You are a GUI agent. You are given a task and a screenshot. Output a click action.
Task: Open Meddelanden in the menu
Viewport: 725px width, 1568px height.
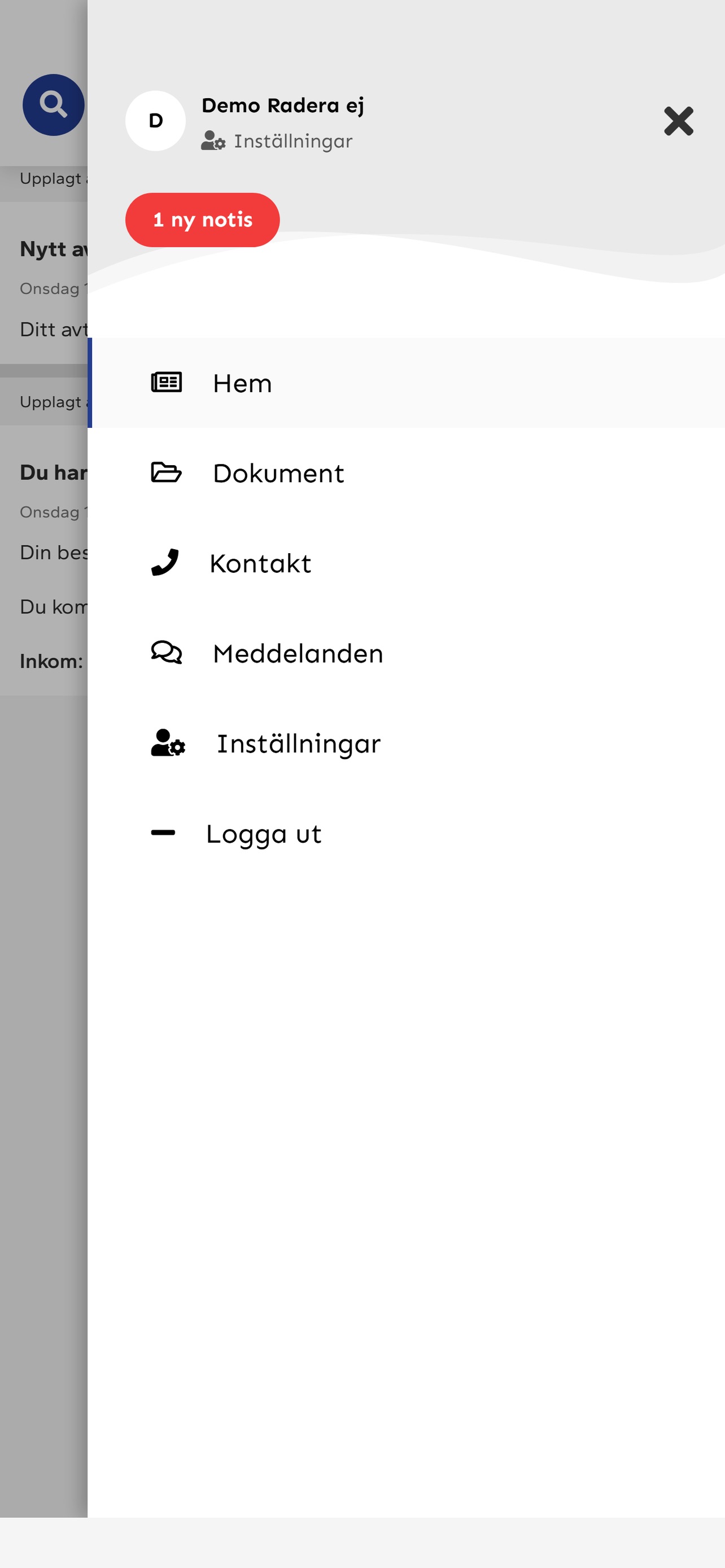407,653
